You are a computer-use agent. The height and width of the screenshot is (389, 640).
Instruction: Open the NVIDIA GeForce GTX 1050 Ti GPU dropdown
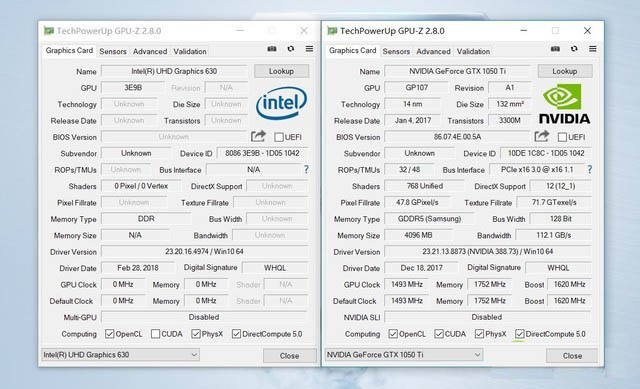404,355
